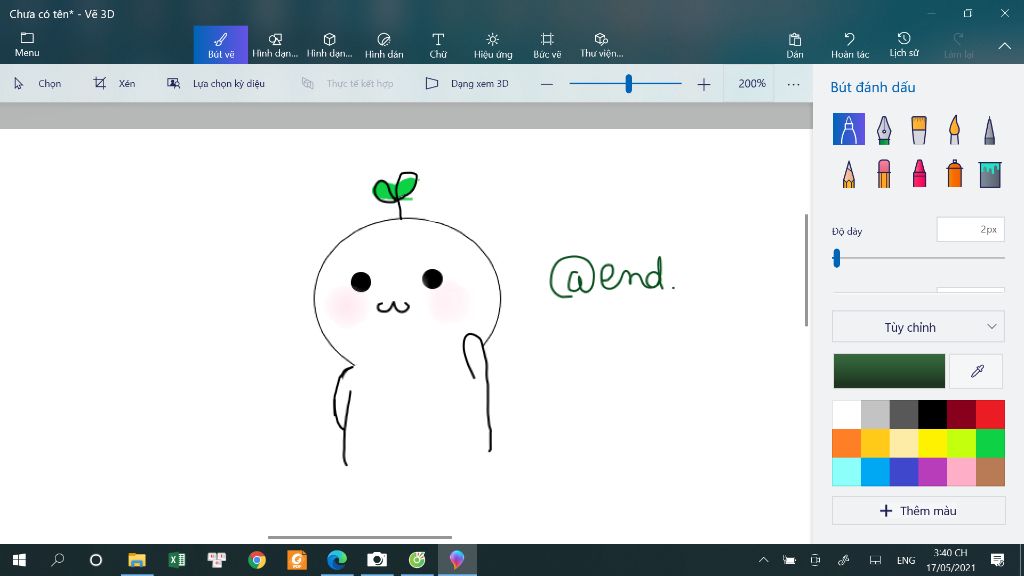Pick the green color swatch
This screenshot has height=576, width=1024.
pyautogui.click(x=990, y=443)
